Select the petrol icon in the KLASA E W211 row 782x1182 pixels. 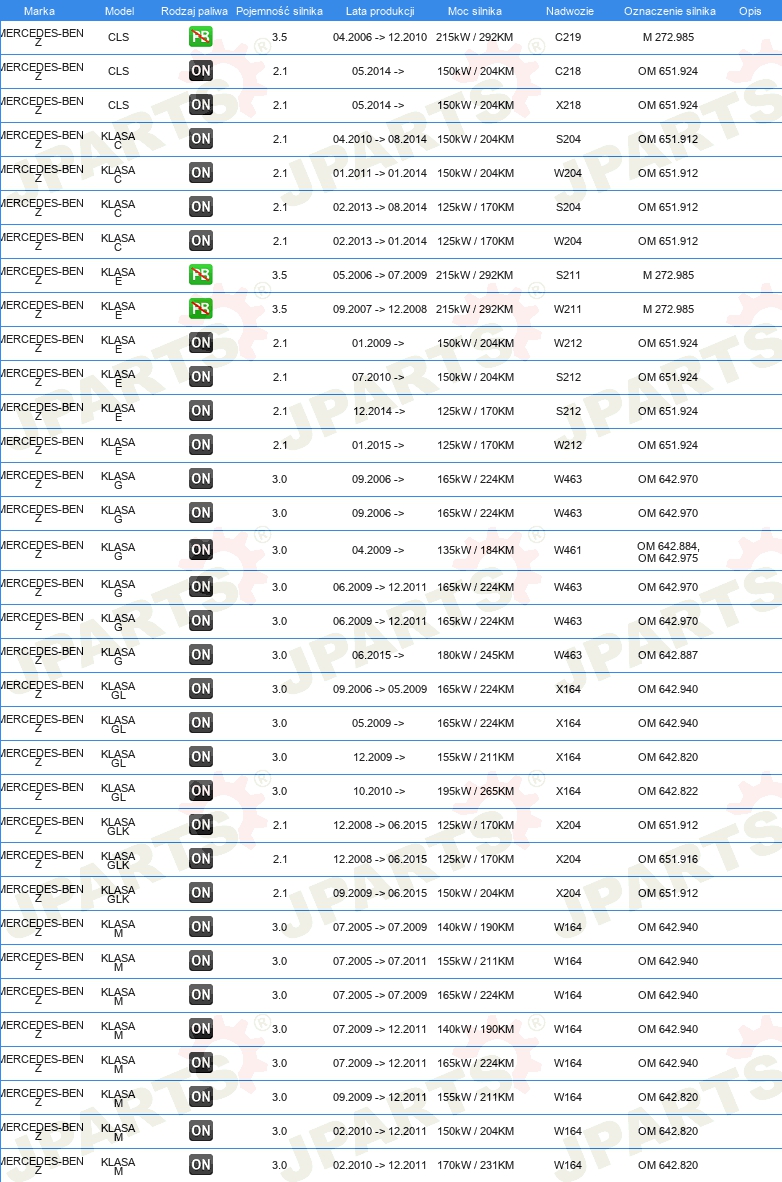(x=201, y=308)
